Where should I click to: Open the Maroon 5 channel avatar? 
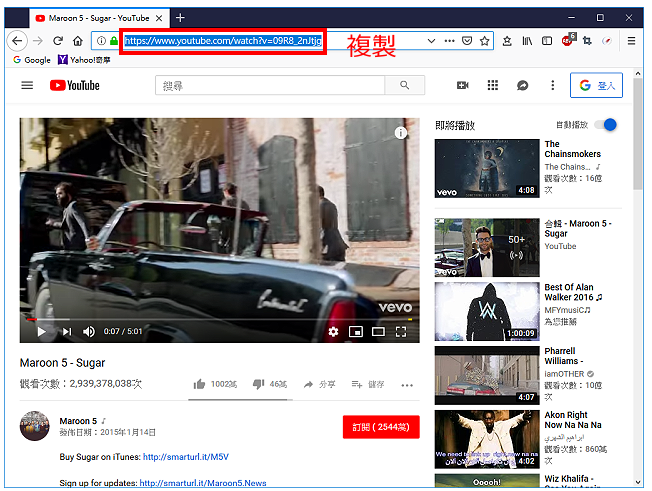pos(35,426)
